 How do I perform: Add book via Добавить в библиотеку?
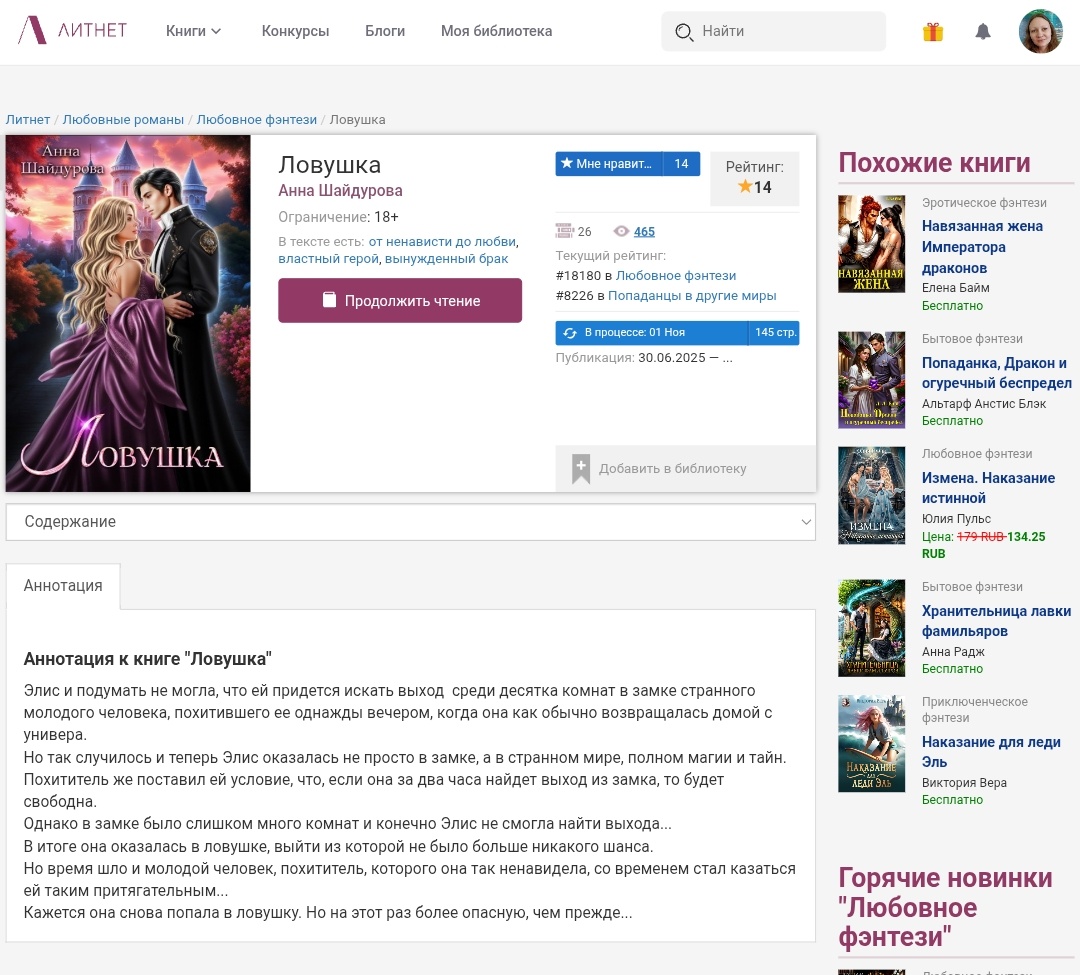685,468
